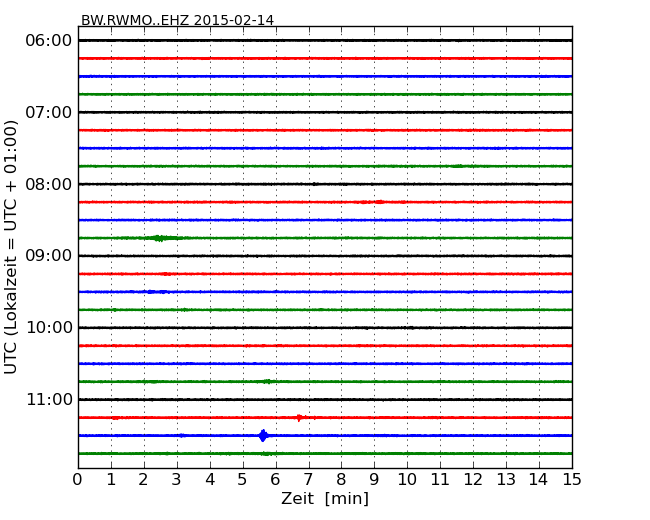
Task: Click the plot title BW.RWMO..EHZ 2015-02-14
Action: [x=177, y=20]
